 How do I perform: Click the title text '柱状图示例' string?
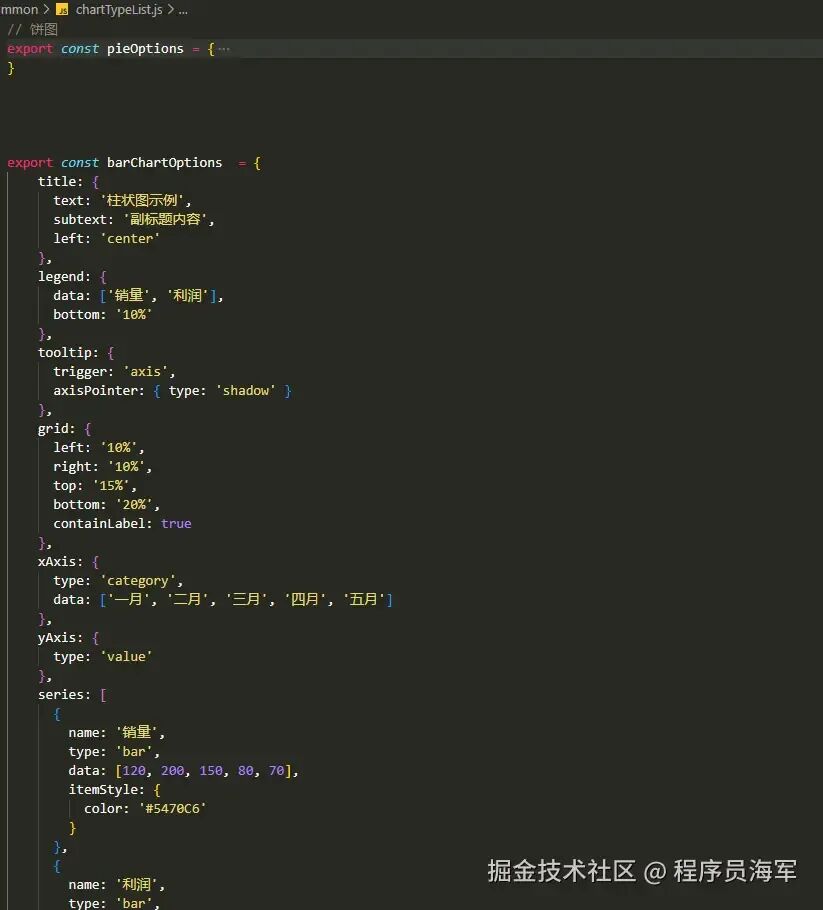tap(147, 200)
